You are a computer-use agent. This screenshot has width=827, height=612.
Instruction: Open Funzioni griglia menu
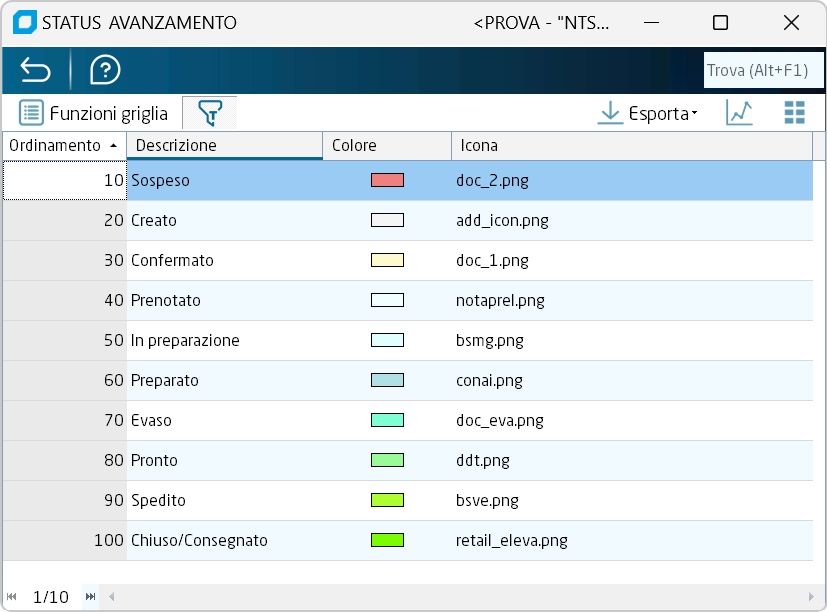pos(93,113)
